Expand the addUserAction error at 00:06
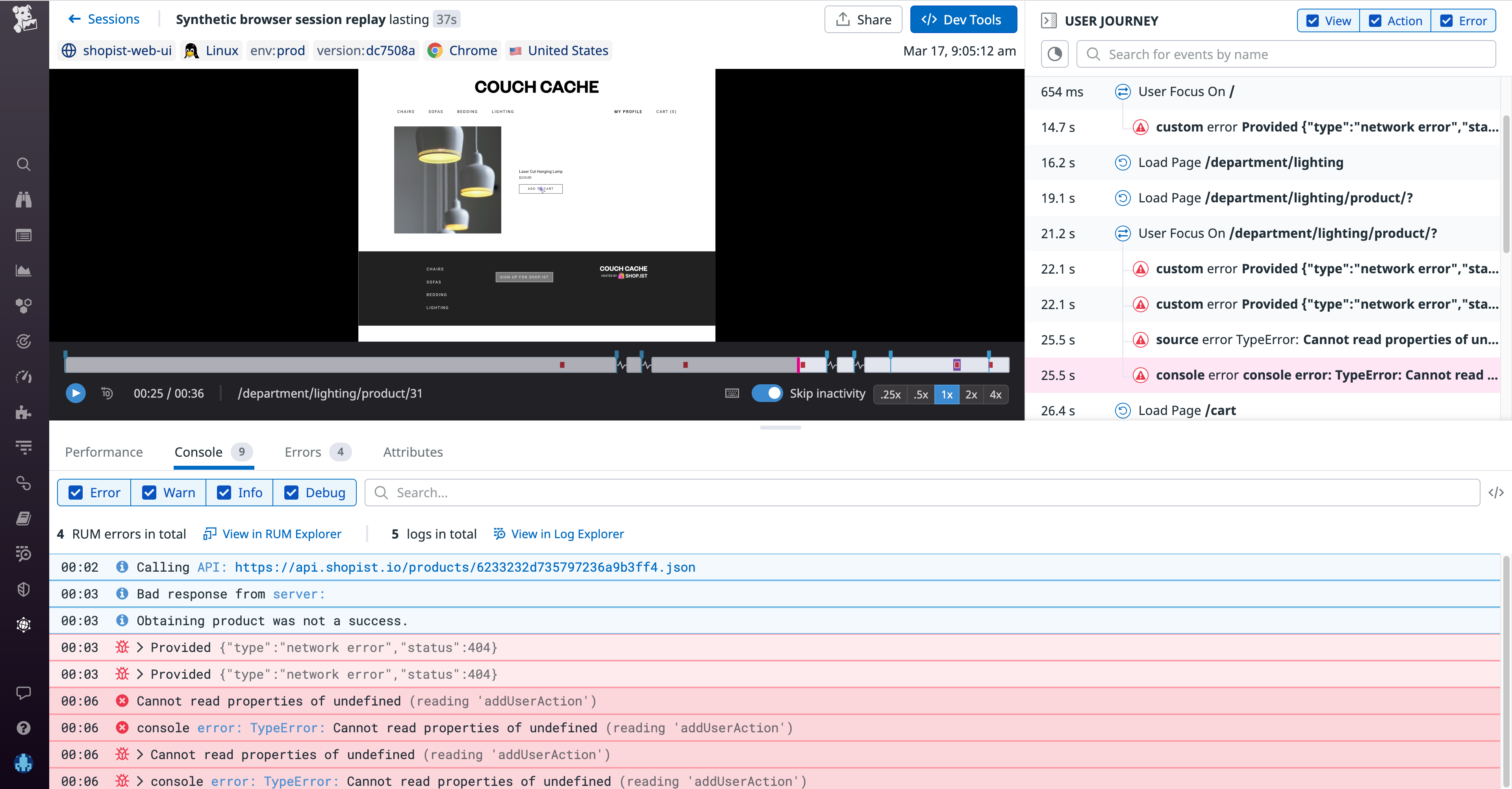 140,754
